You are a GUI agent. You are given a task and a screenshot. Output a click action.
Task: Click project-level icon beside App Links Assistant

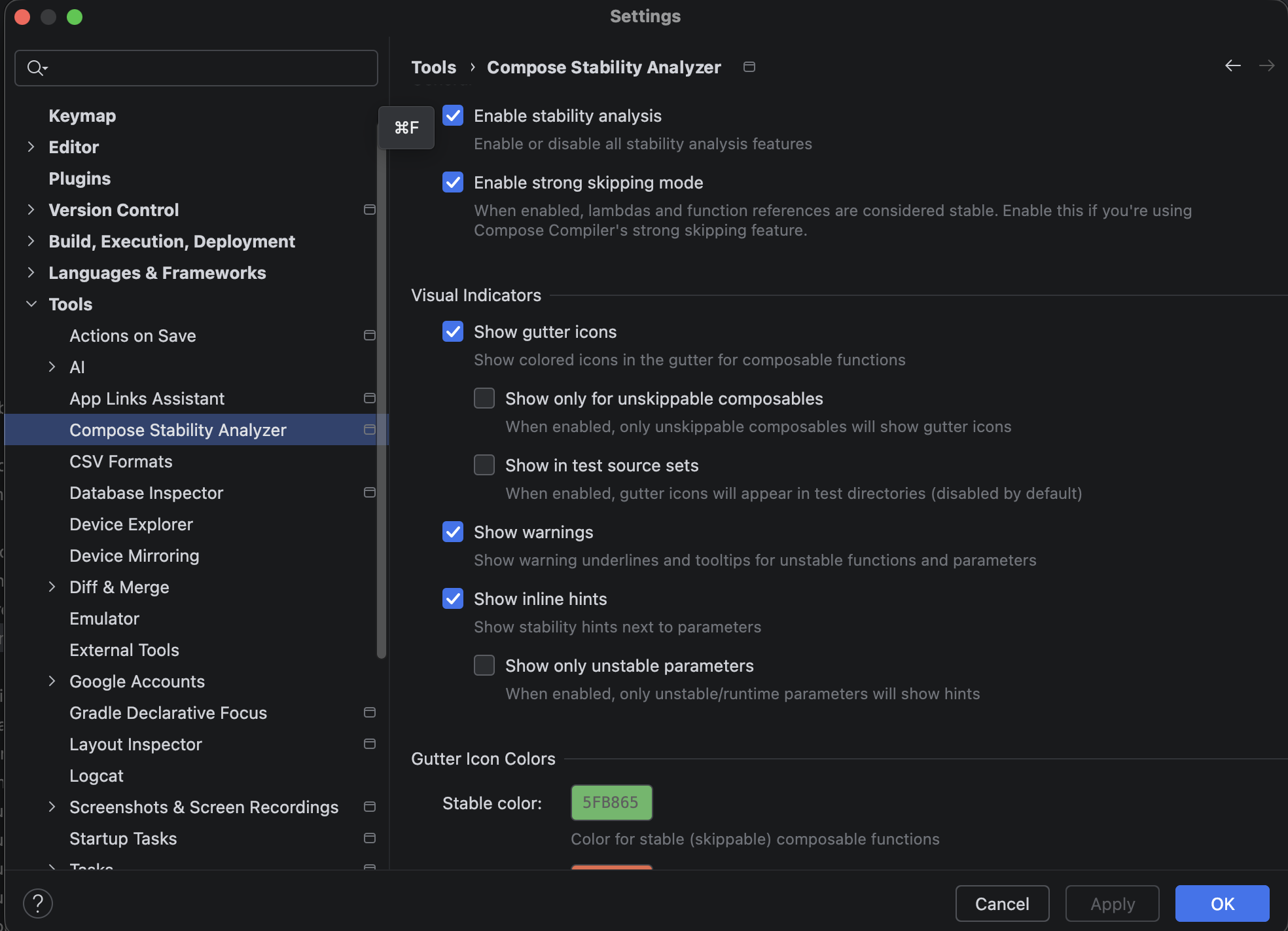(x=370, y=398)
